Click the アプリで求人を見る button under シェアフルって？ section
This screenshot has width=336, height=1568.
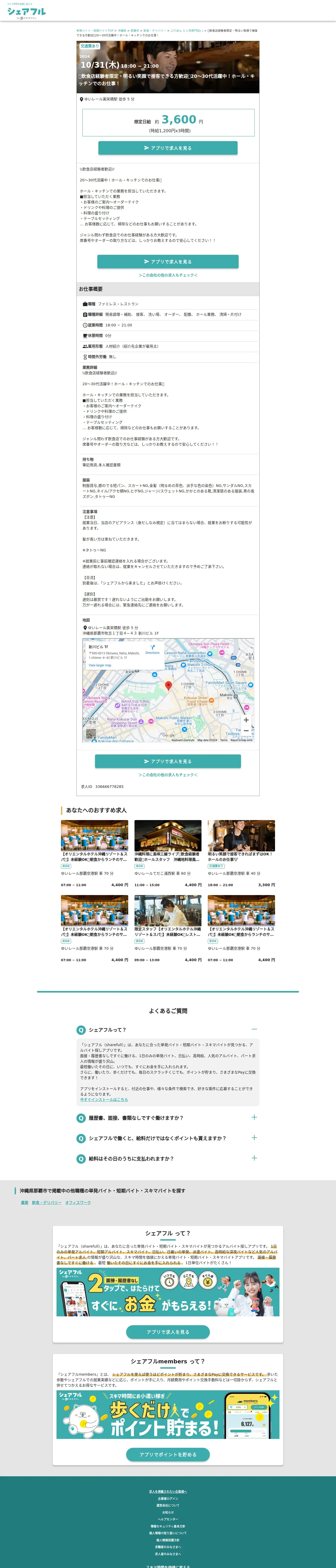click(x=168, y=1332)
